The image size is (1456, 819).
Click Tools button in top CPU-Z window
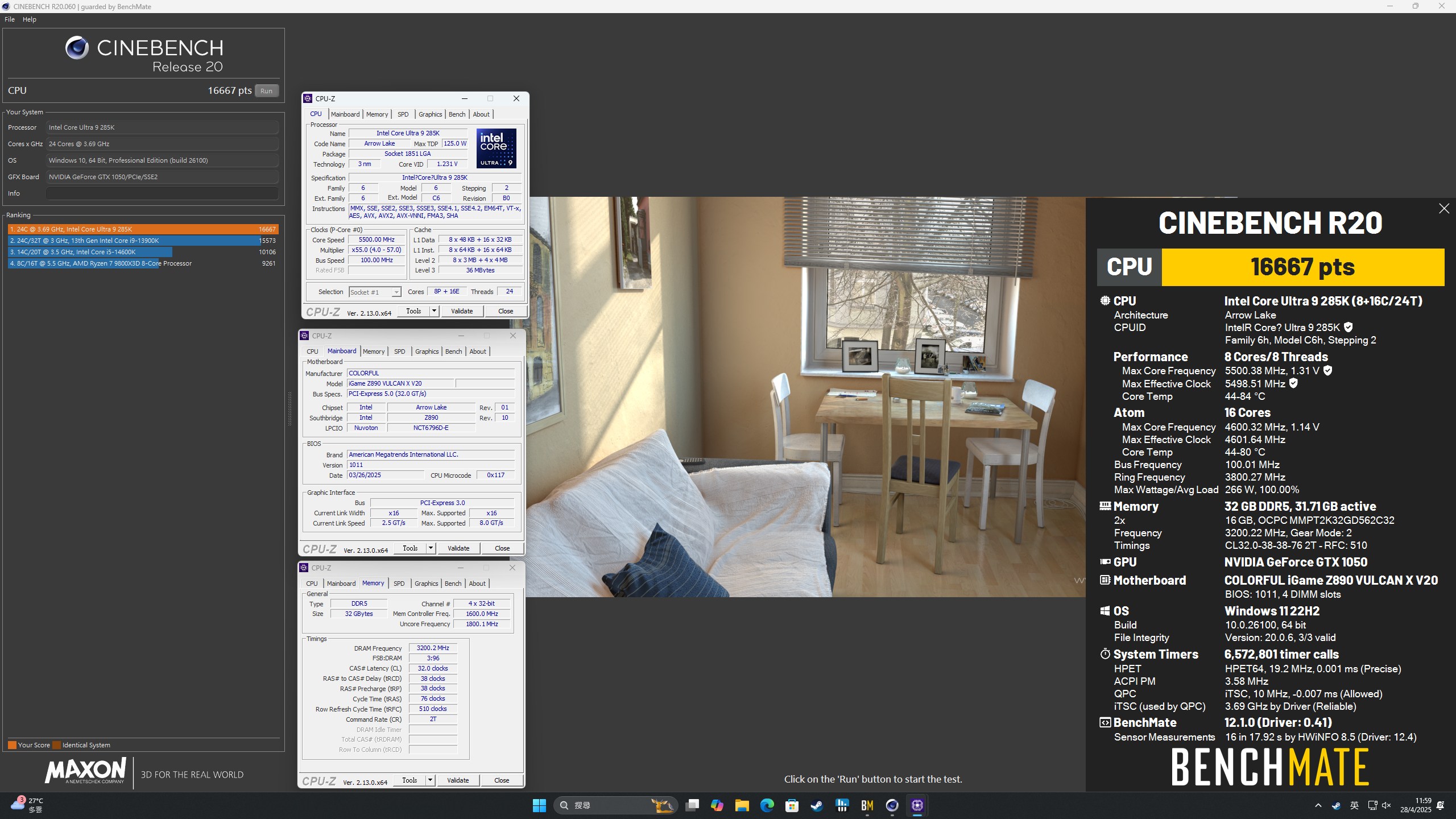coord(413,311)
